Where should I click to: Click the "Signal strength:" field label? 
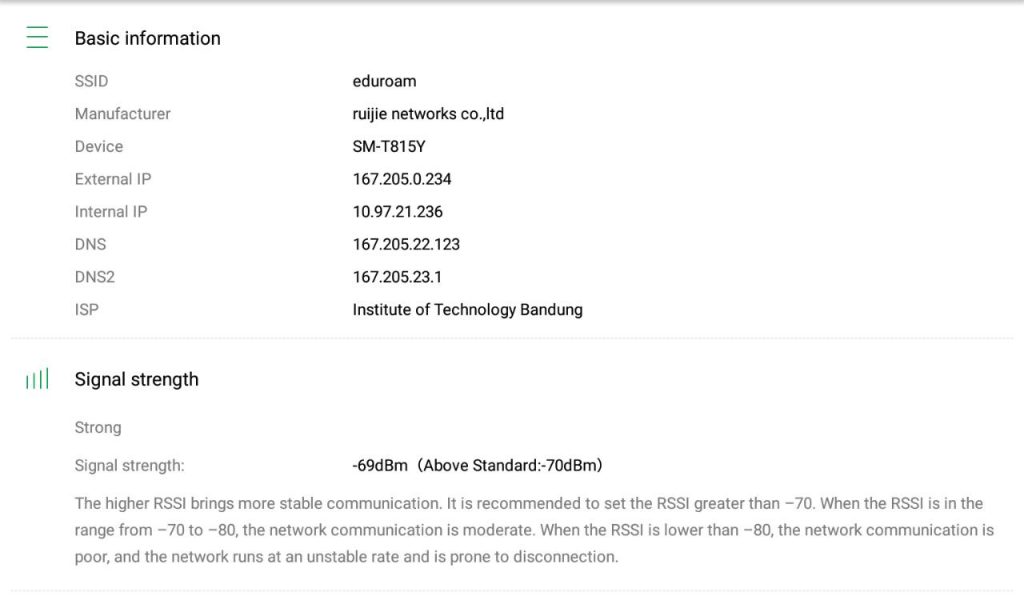tap(129, 465)
